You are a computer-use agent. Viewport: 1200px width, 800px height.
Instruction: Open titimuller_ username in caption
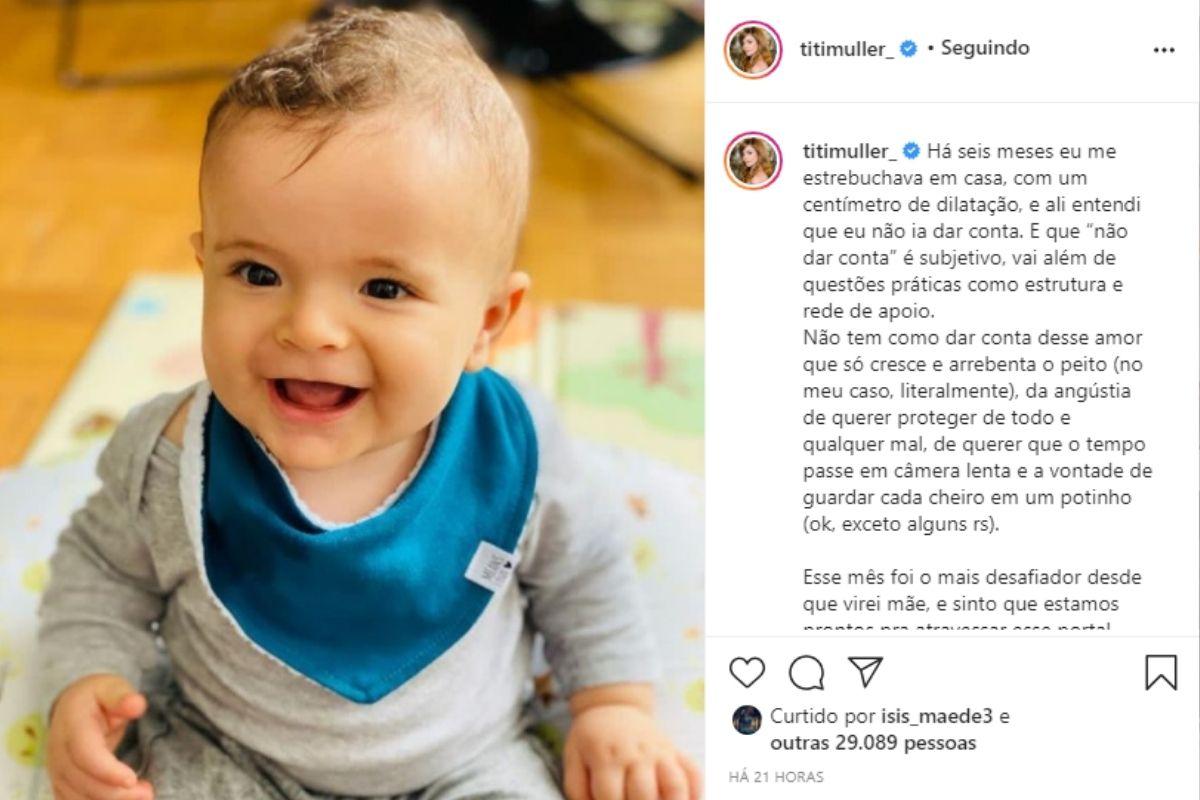[850, 152]
